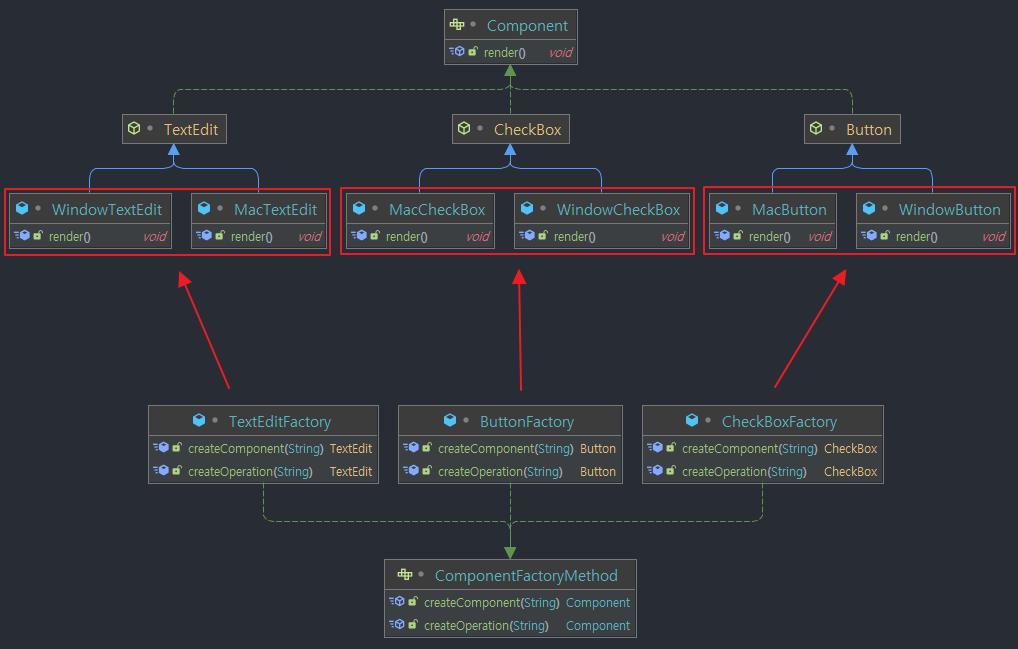Click render() in the WindowButton node
Screen dimensions: 1018x649
tap(916, 237)
